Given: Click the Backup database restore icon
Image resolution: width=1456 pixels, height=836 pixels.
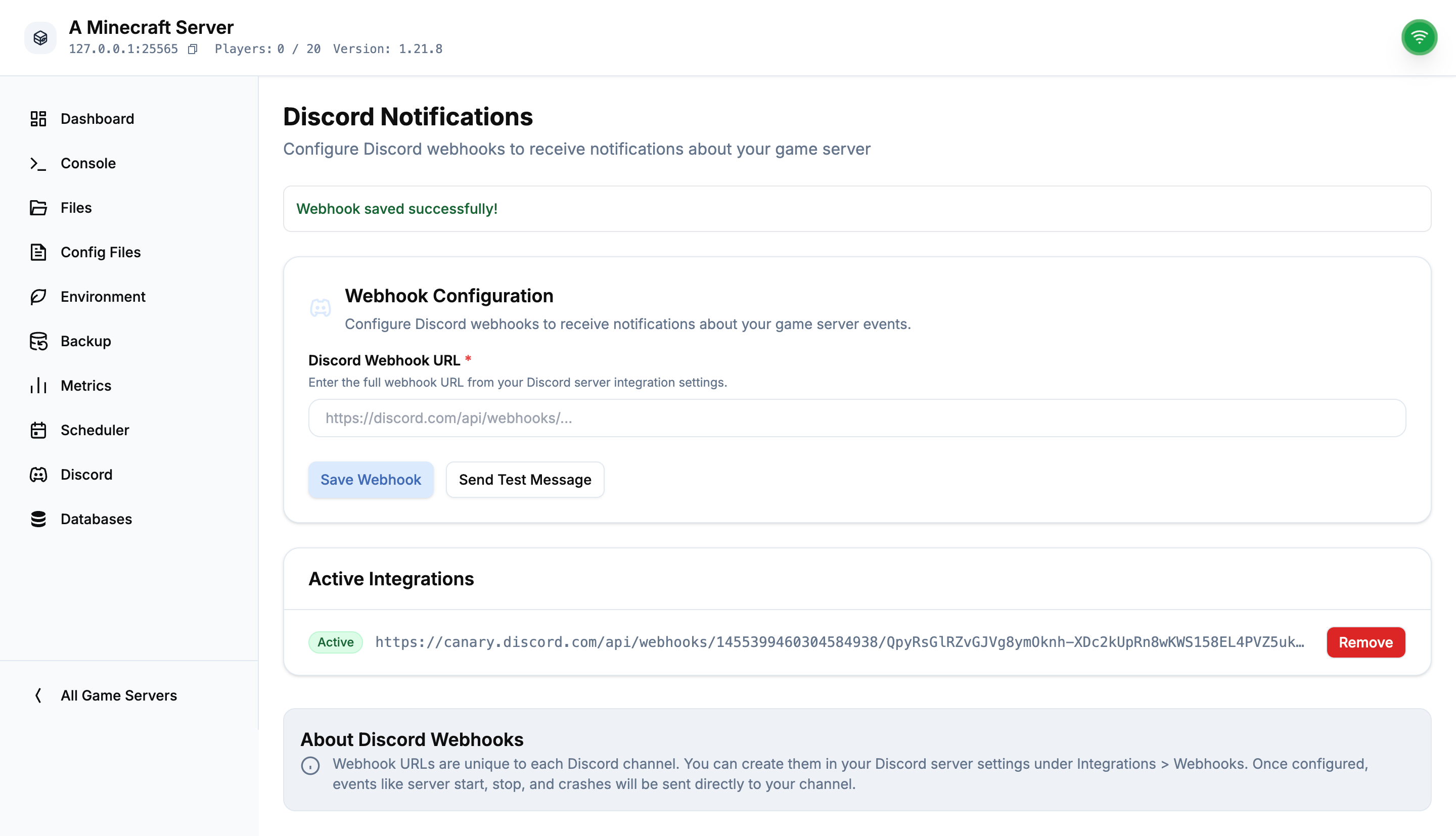Looking at the screenshot, I should (x=38, y=341).
